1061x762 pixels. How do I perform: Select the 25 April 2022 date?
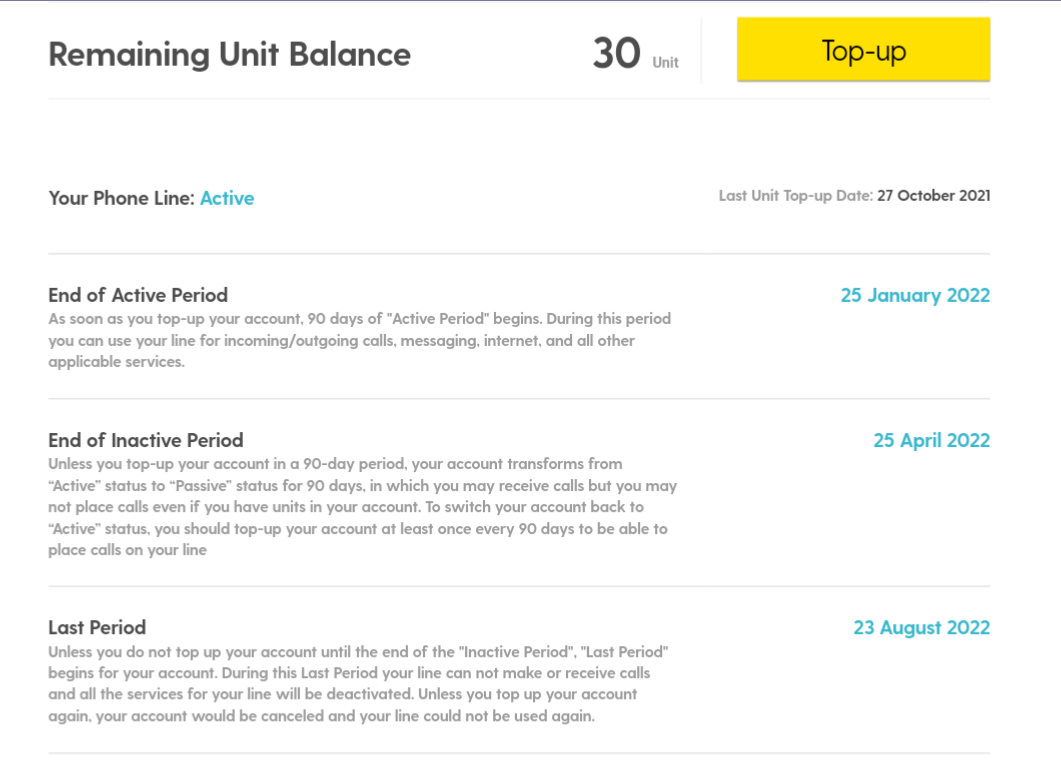931,440
